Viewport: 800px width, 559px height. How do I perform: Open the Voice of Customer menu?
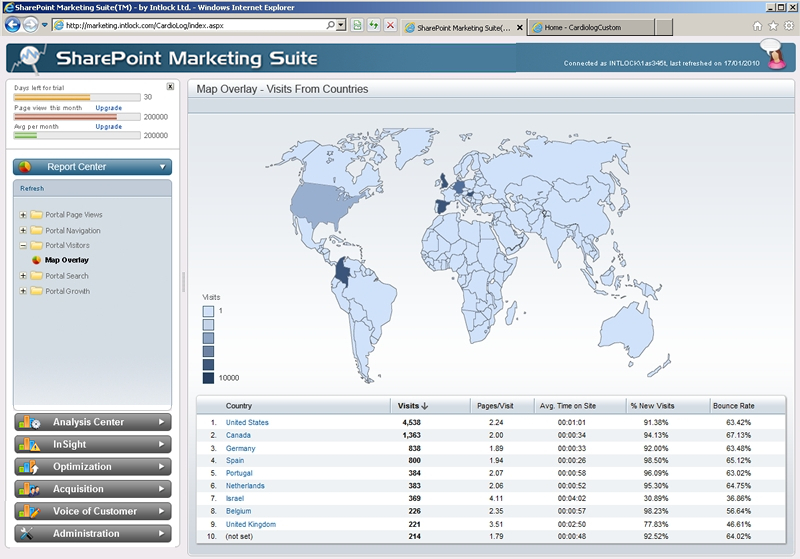coord(93,511)
